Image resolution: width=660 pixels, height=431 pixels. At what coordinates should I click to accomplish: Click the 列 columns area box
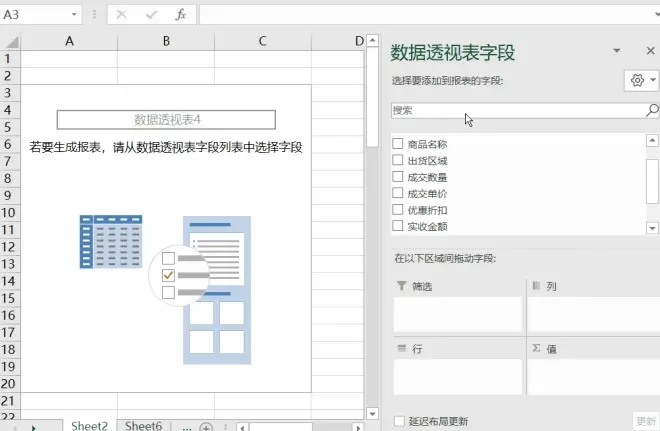[x=593, y=314]
